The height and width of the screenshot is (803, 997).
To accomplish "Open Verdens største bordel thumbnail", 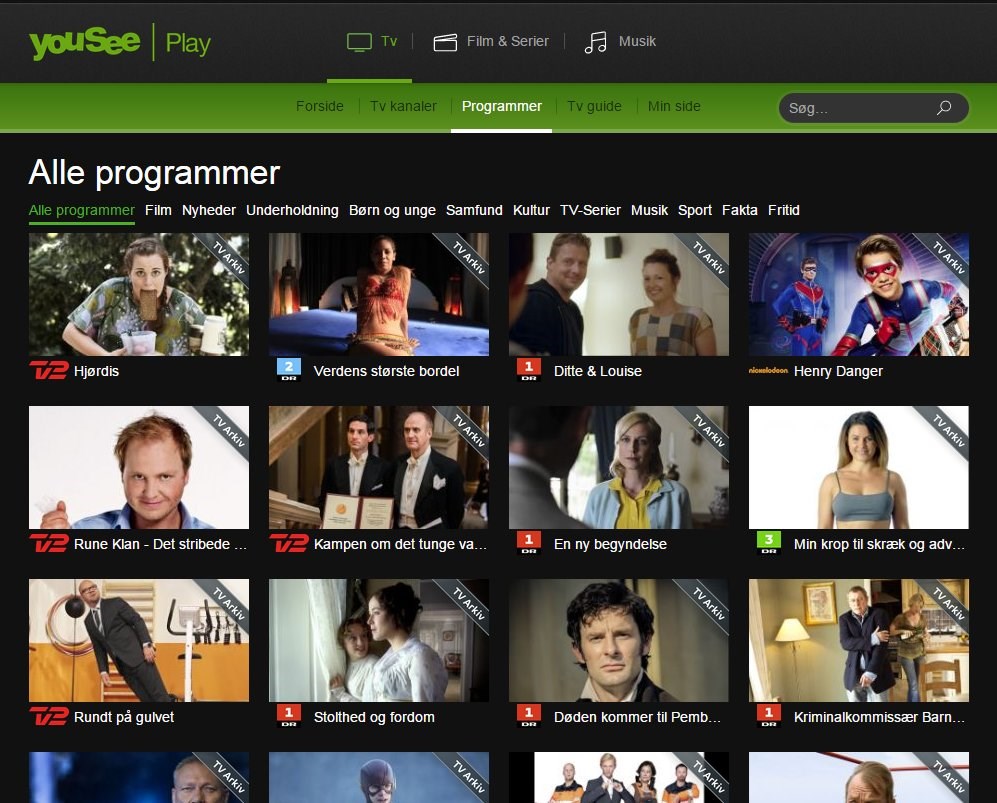I will tap(379, 294).
